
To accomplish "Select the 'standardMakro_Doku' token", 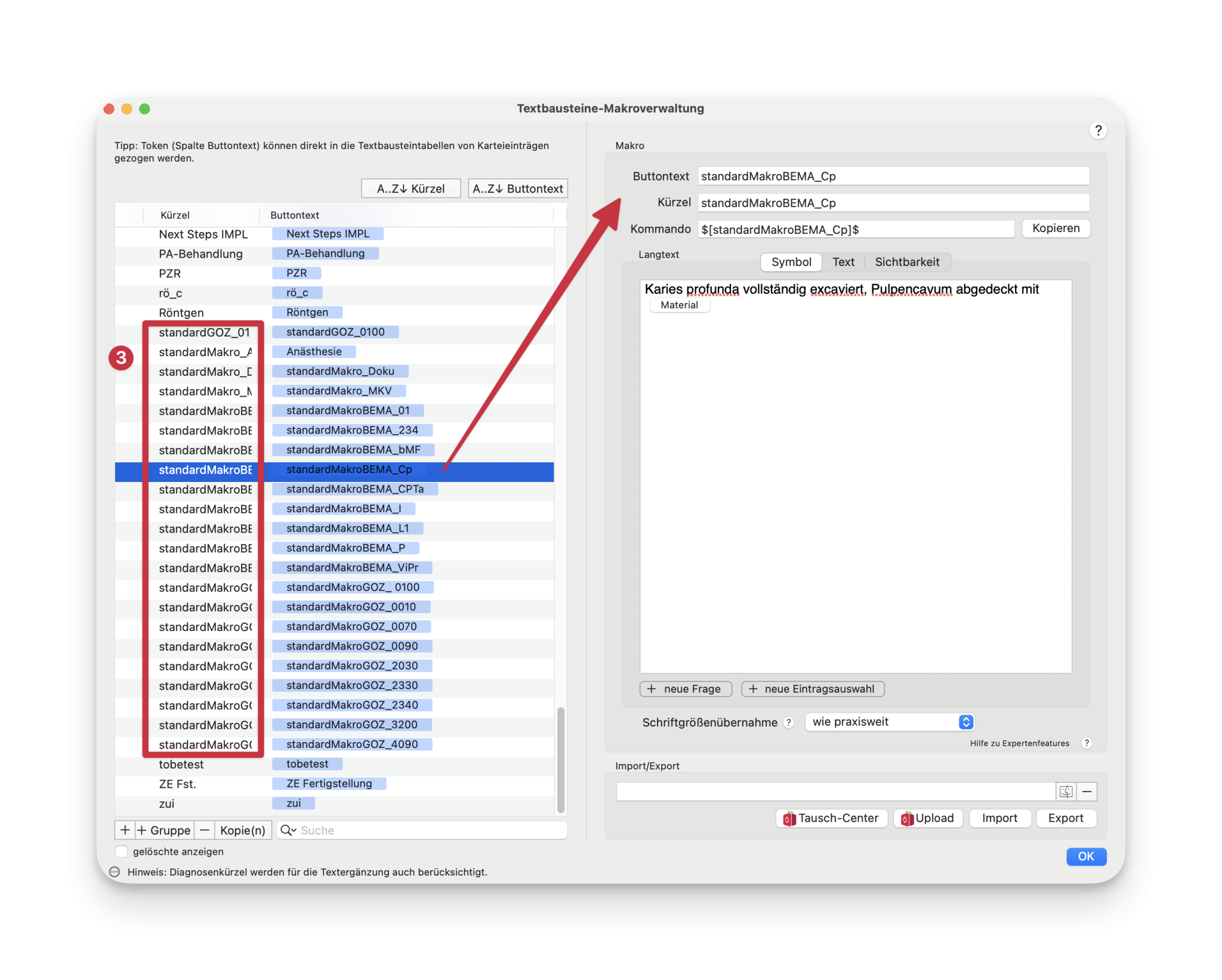I will 340,372.
